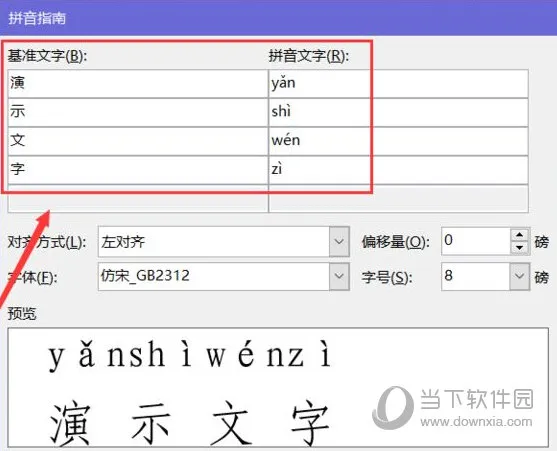This screenshot has height=451, width=557.
Task: Edit the pinyin field 'yǎn'
Action: pos(399,83)
